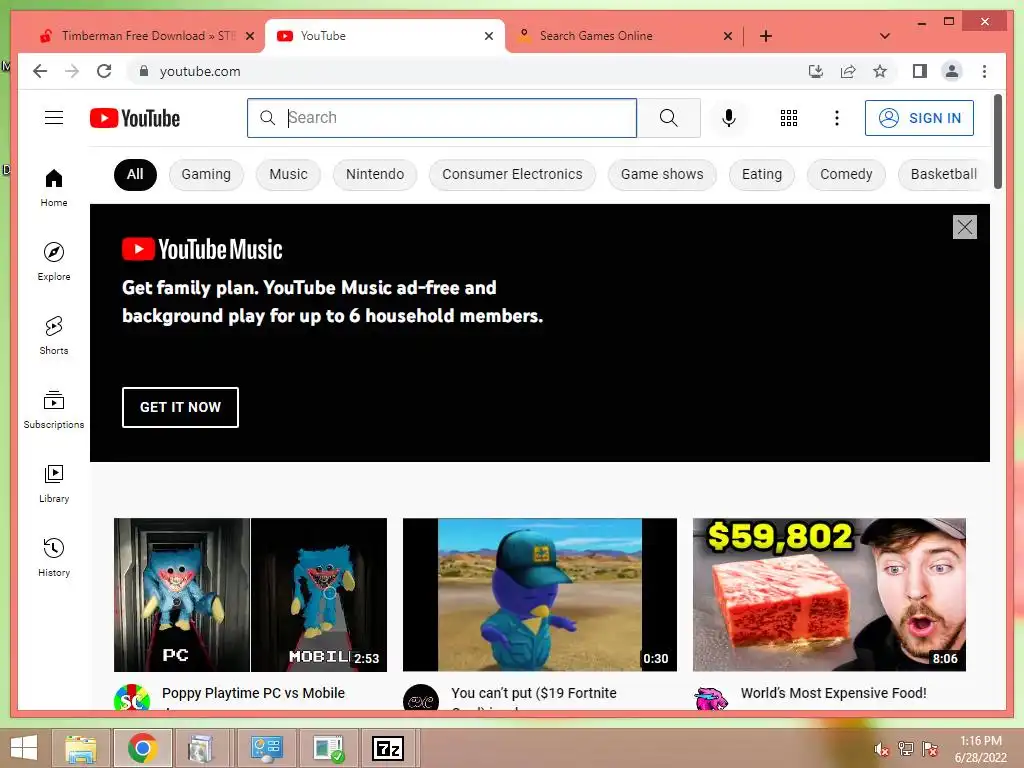The height and width of the screenshot is (768, 1024).
Task: Click the page vertical scrollbar
Action: (997, 141)
